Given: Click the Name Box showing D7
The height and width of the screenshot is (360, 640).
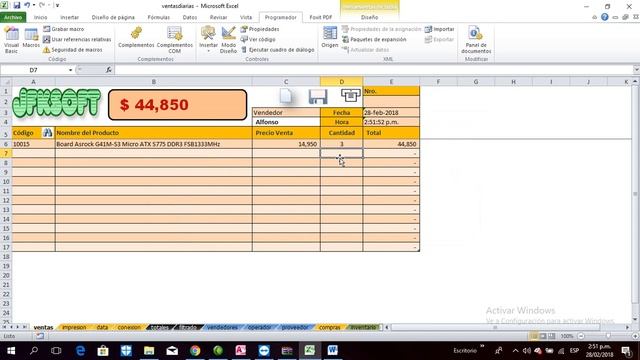Looking at the screenshot, I should pos(33,70).
